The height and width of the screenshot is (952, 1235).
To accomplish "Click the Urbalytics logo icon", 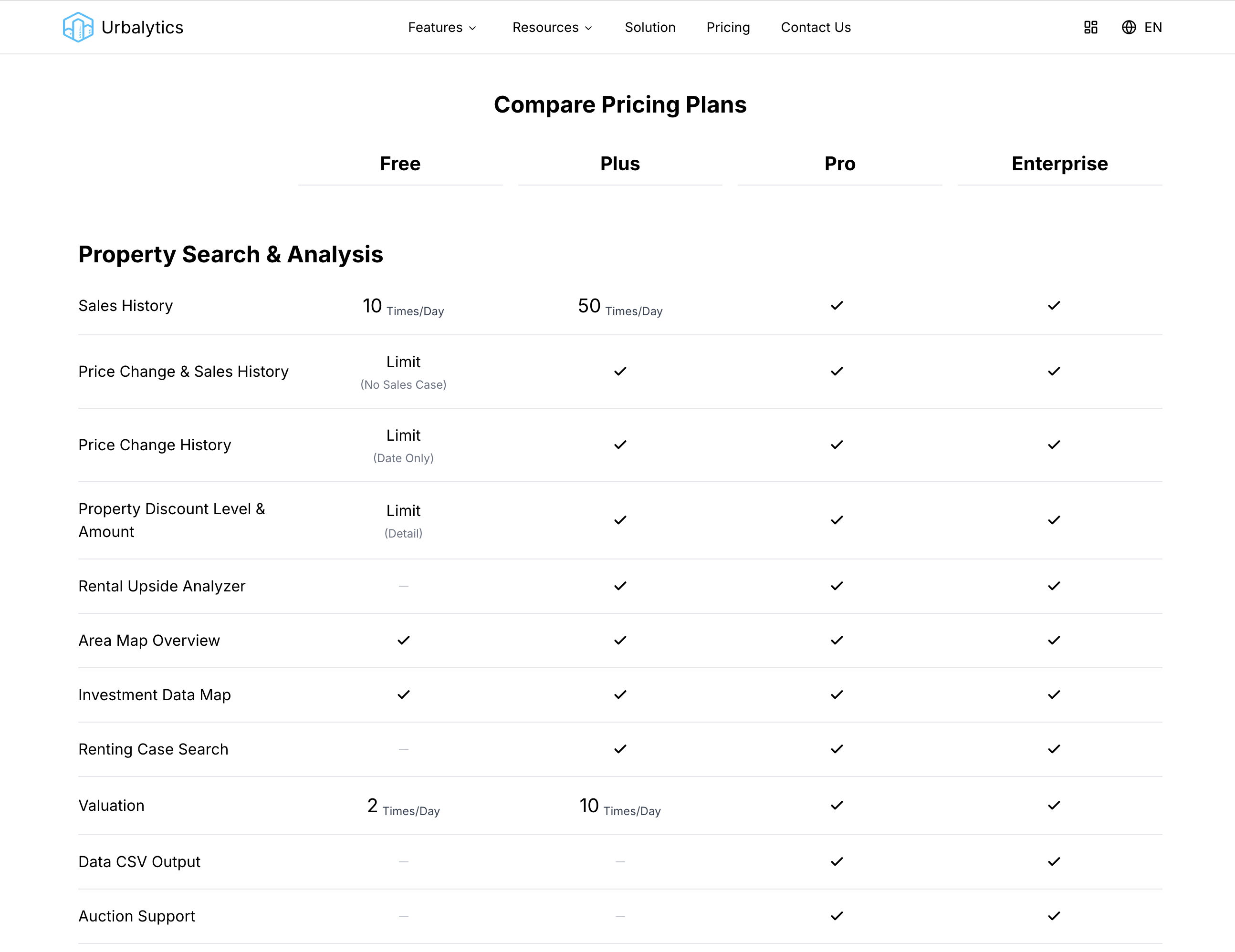I will coord(77,27).
